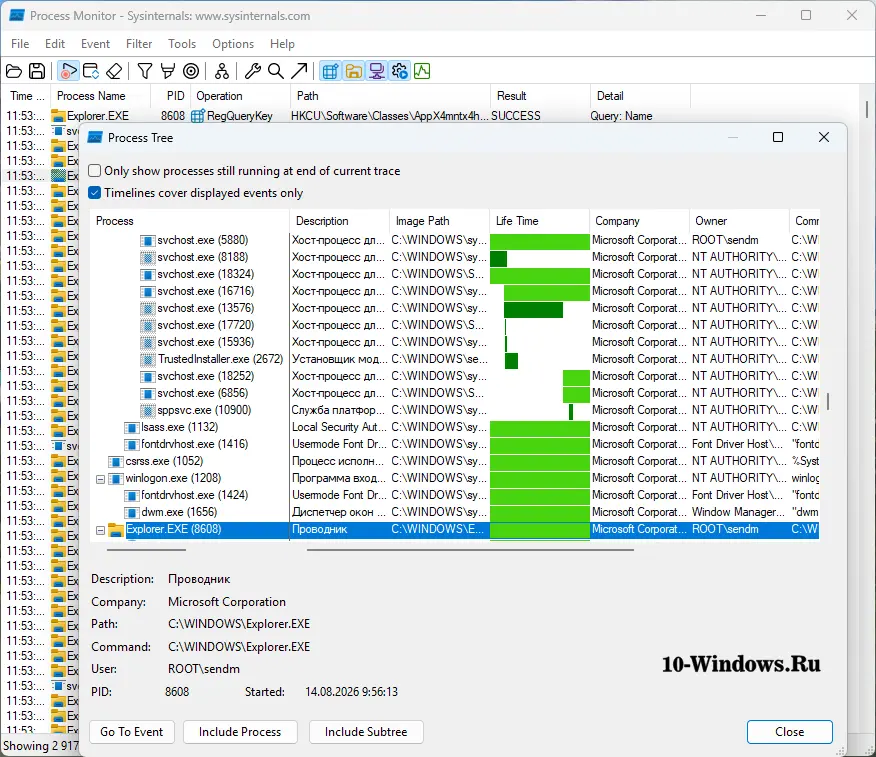Click the Explorer.EXE folder icon in tree
The image size is (876, 757).
[x=116, y=530]
